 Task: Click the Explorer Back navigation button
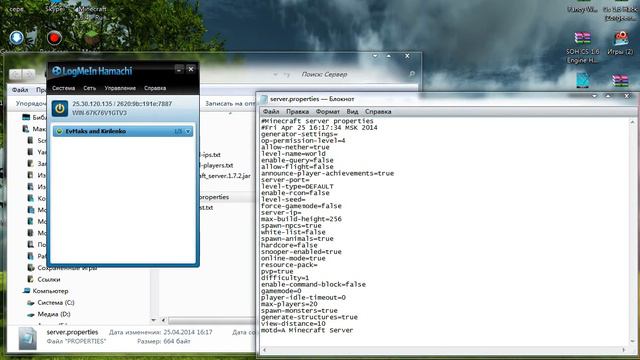click(x=16, y=74)
